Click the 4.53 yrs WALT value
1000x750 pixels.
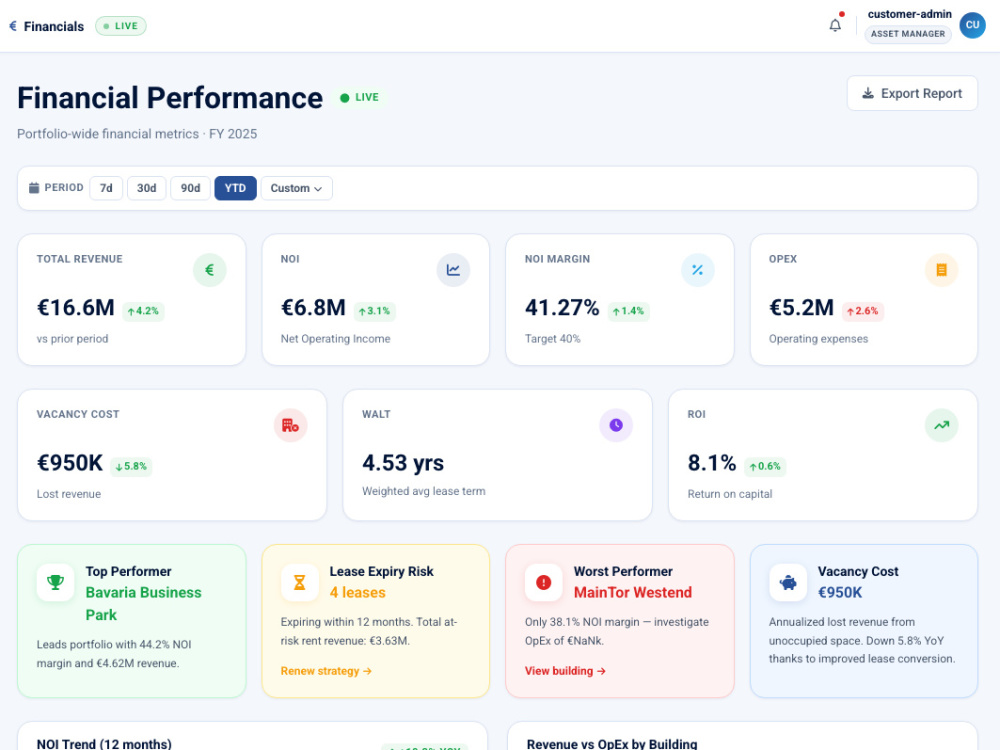click(x=403, y=463)
